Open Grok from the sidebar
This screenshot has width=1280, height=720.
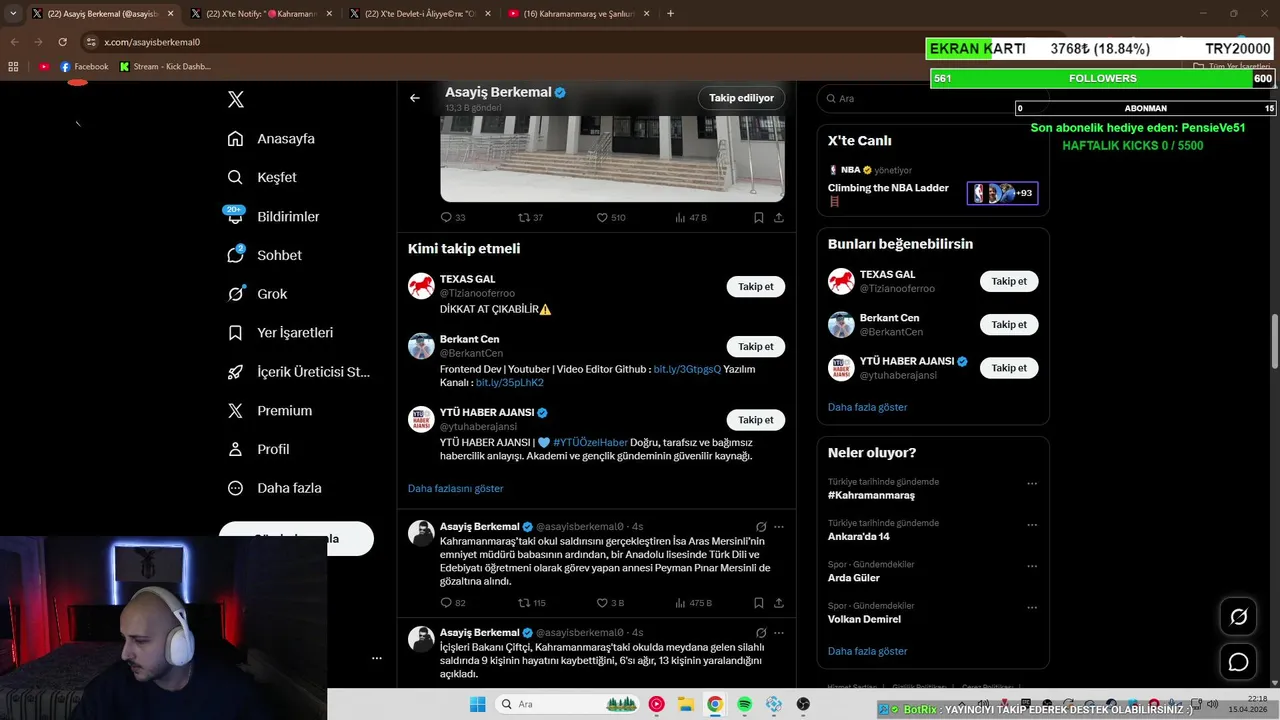tap(257, 294)
